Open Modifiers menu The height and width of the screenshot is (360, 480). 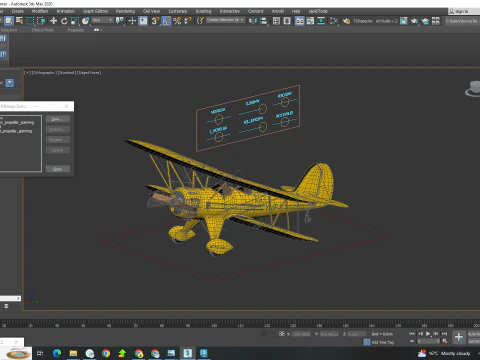(40, 11)
